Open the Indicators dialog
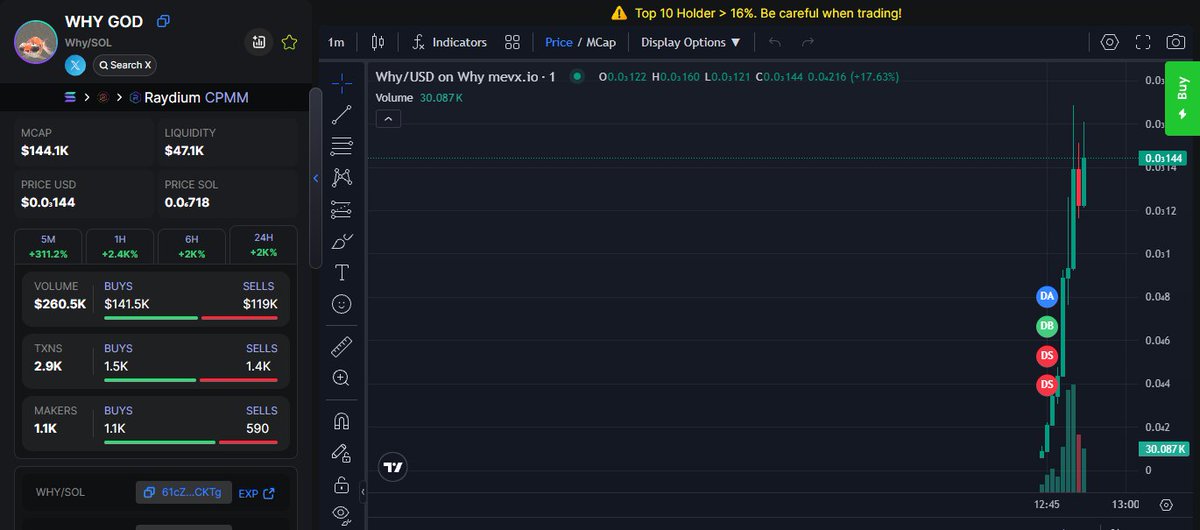 coord(449,42)
